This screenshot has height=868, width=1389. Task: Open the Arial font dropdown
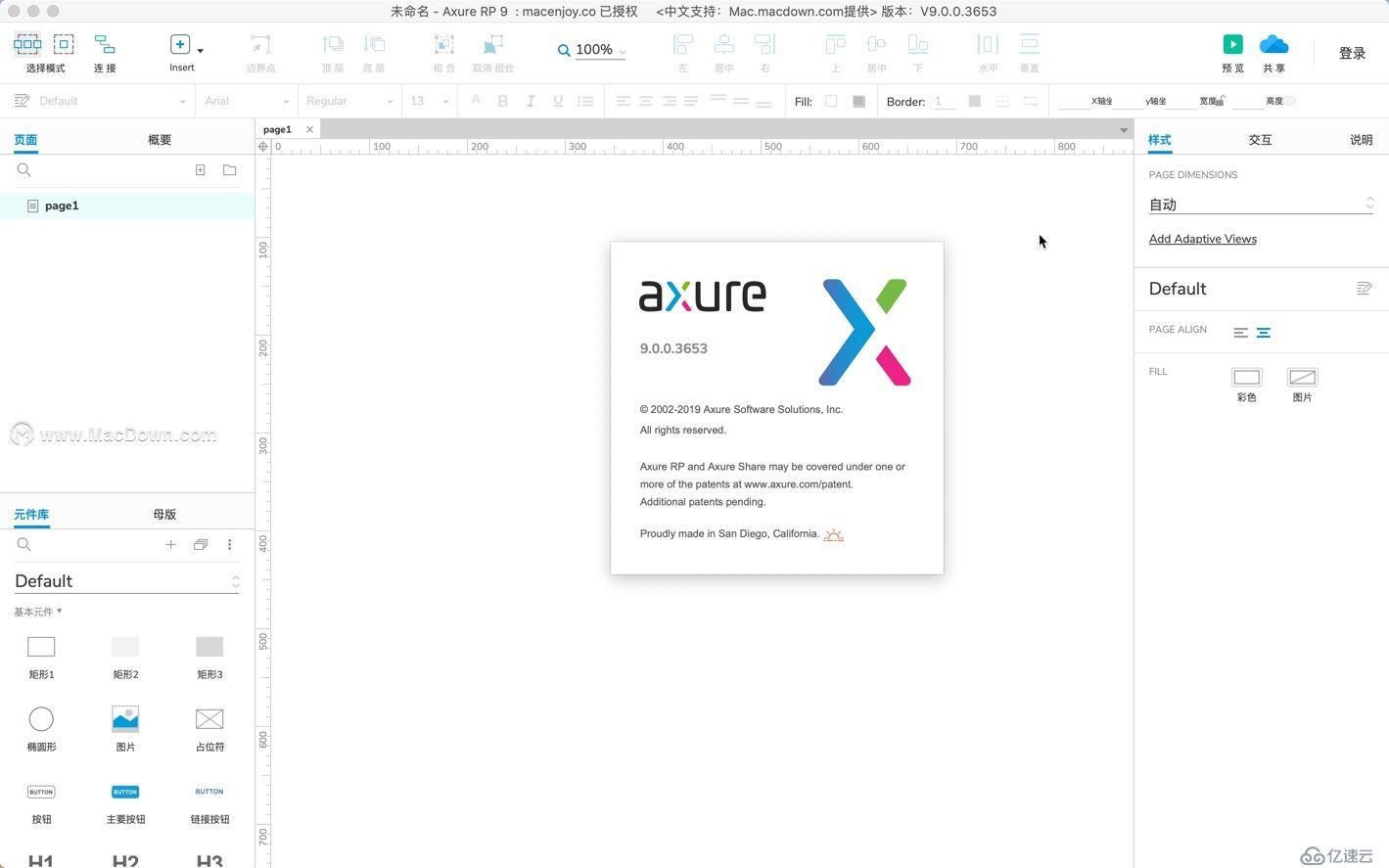(246, 101)
